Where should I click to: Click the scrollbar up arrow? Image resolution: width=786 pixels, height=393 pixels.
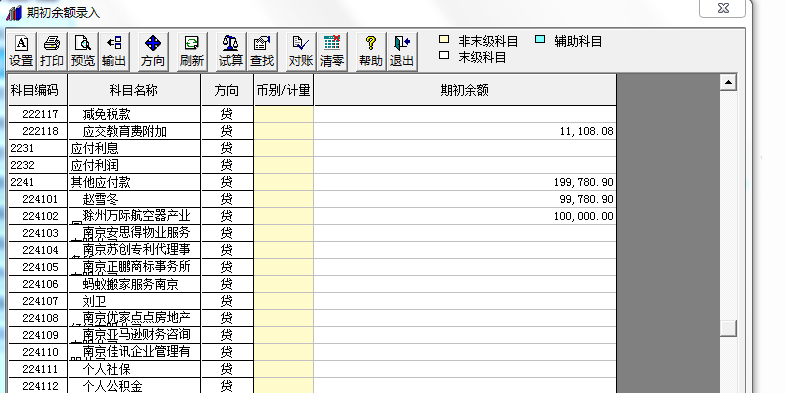click(728, 82)
